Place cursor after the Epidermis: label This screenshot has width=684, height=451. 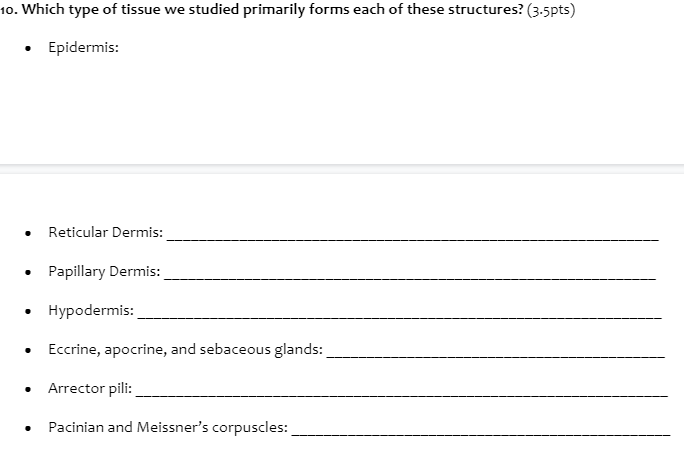coord(121,47)
